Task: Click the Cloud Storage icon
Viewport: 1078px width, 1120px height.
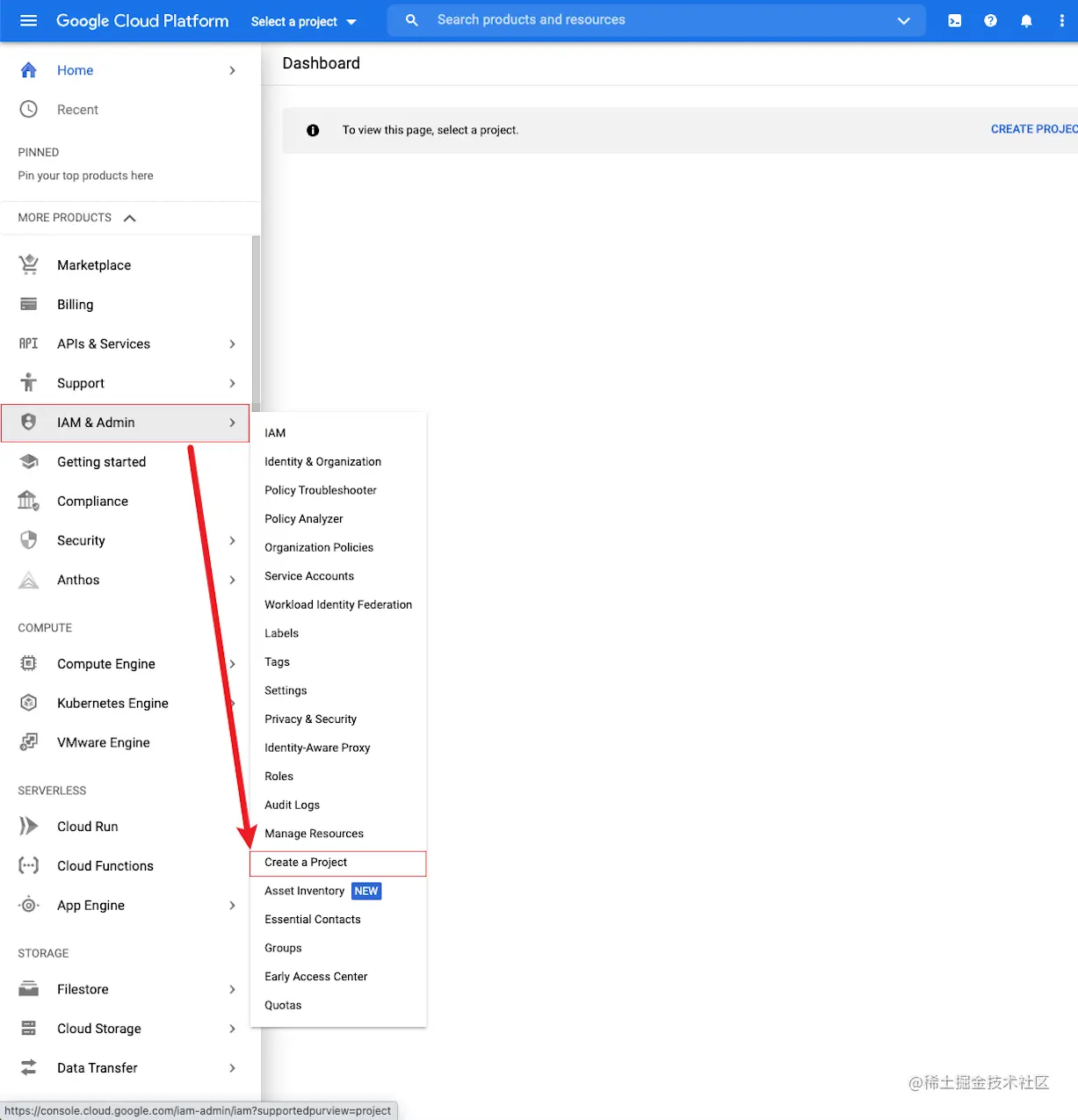Action: 29,1028
